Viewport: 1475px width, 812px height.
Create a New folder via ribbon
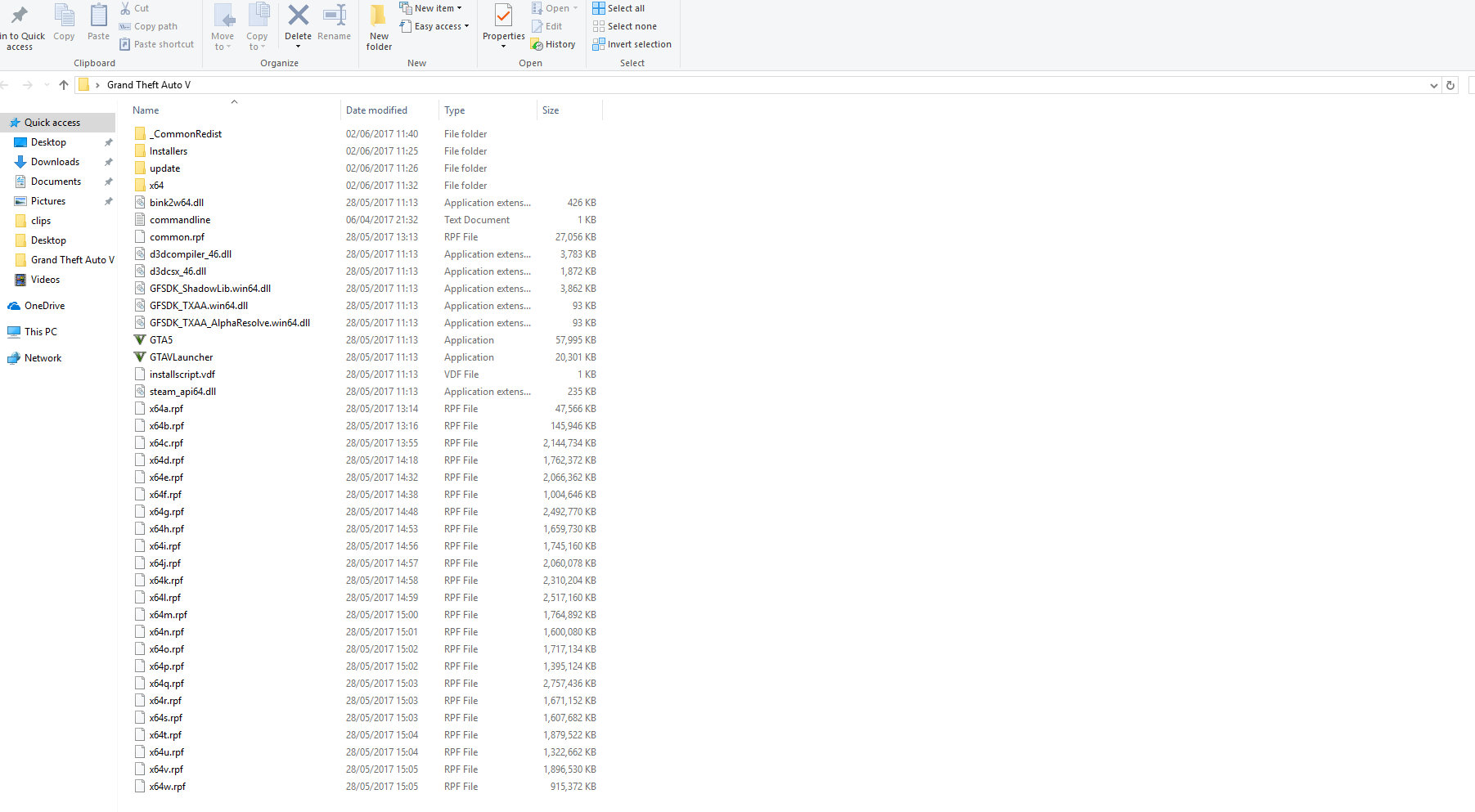point(379,27)
